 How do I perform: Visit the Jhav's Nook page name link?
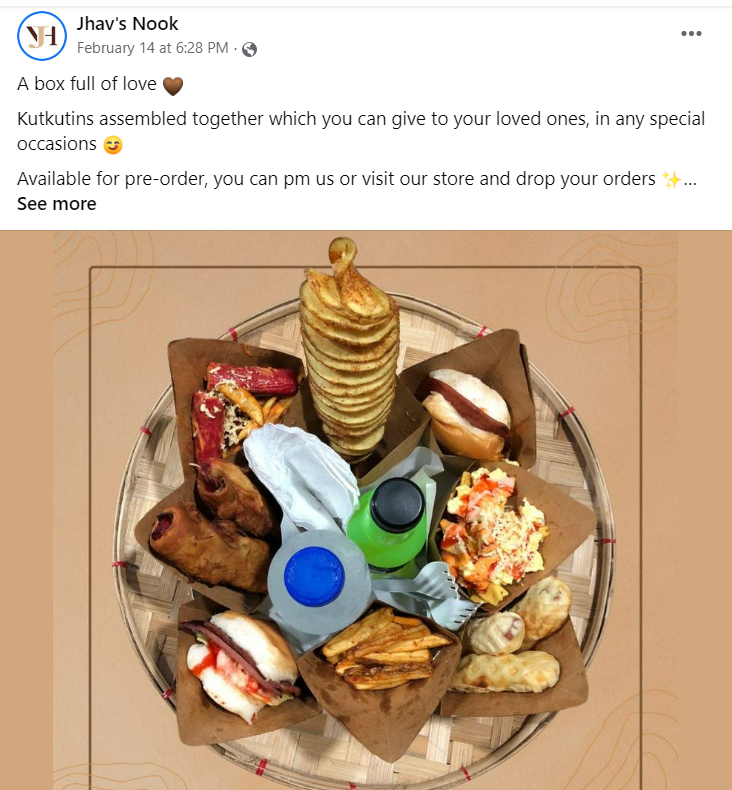pyautogui.click(x=127, y=24)
